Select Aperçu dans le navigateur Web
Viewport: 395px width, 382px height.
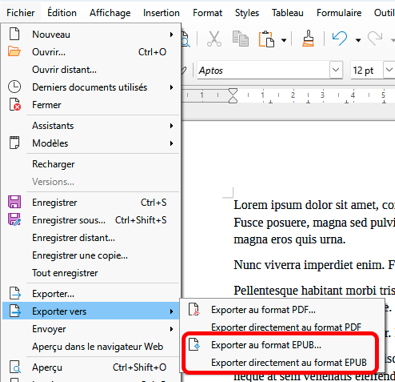click(98, 347)
